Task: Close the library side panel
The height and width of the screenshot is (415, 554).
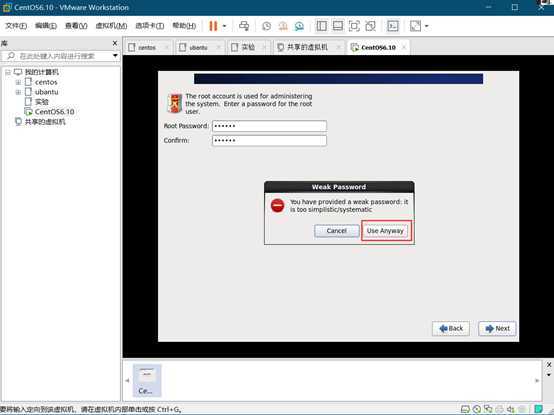Action: pyautogui.click(x=114, y=43)
